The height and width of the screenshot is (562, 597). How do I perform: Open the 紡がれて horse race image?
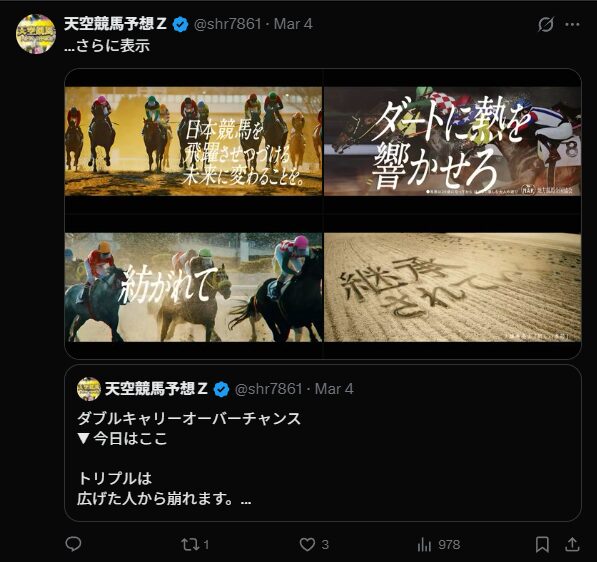193,287
